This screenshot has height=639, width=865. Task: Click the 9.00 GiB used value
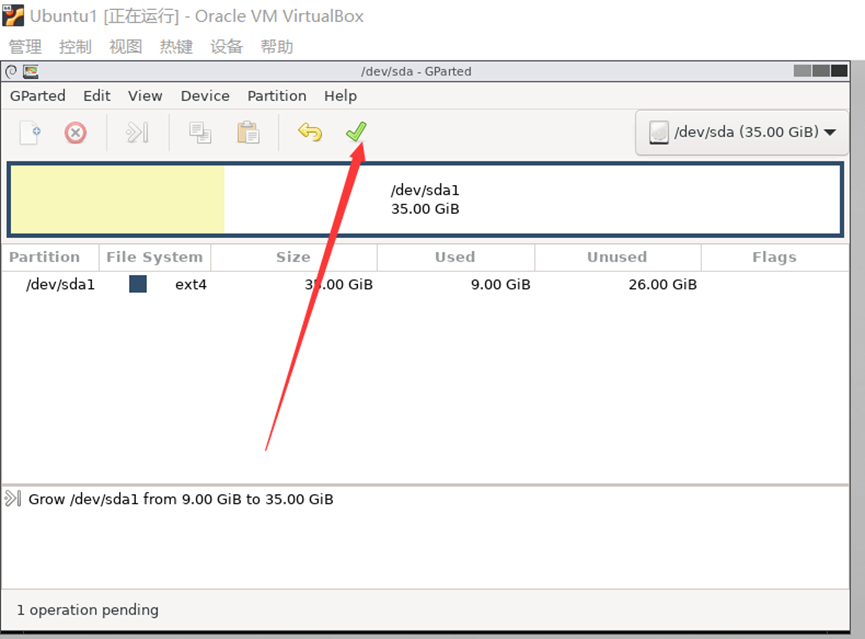[x=500, y=285]
